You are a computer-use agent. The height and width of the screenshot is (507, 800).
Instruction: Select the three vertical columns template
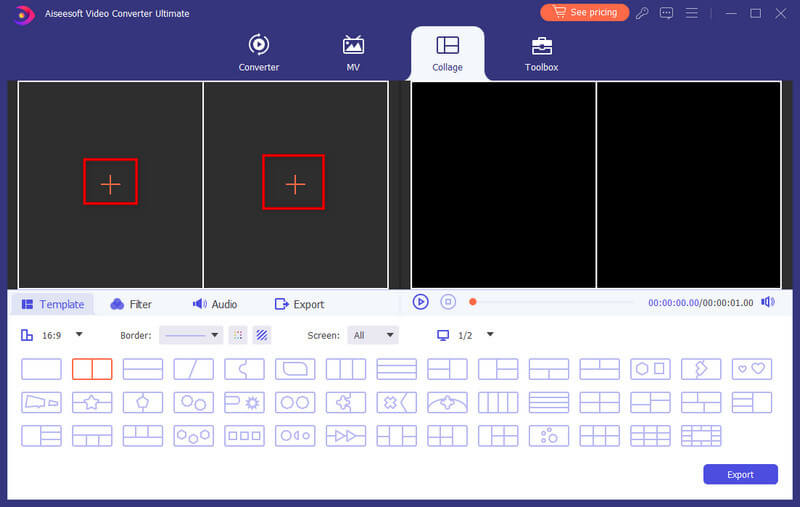pyautogui.click(x=346, y=369)
